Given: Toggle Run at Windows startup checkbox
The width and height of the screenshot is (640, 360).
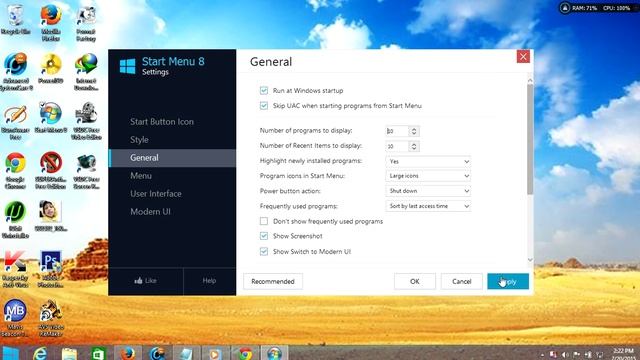Looking at the screenshot, I should point(264,91).
